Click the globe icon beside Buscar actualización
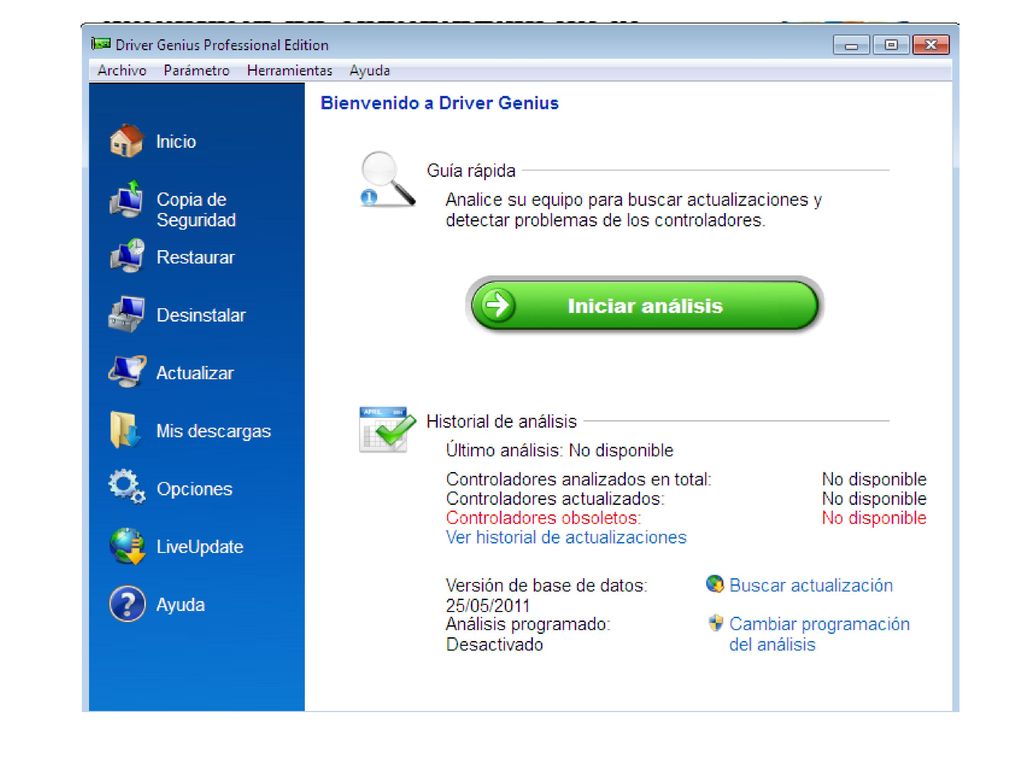1024x768 pixels. click(715, 584)
